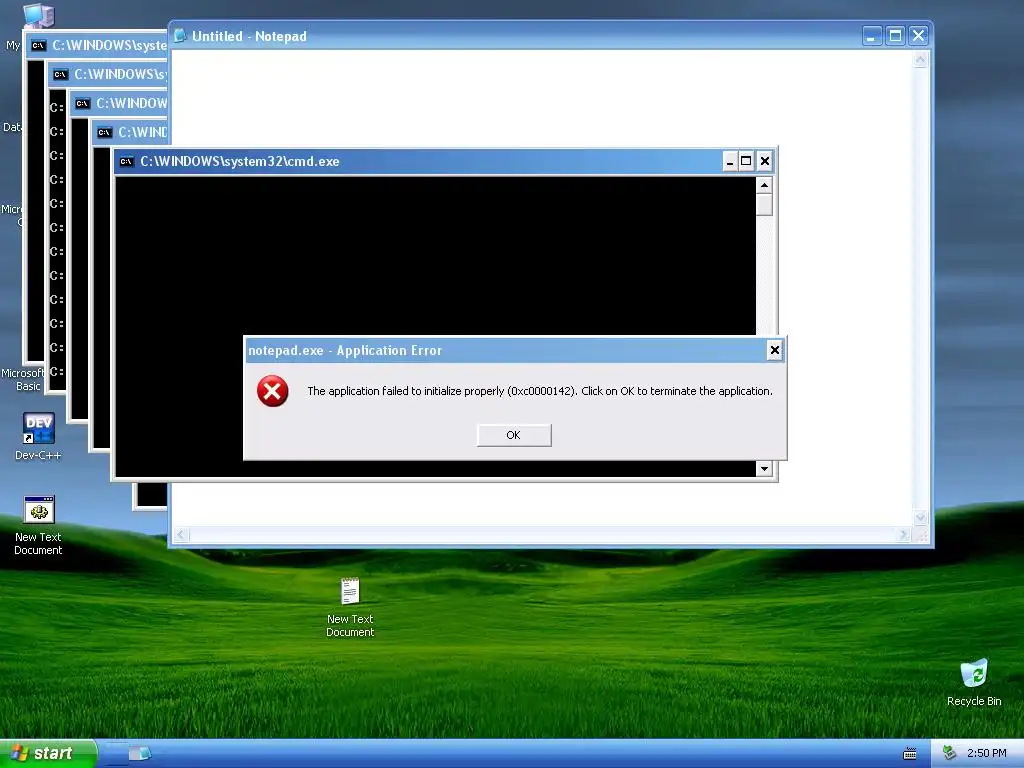This screenshot has height=768, width=1024.
Task: Close the Untitled - Notepad window
Action: tap(918, 35)
